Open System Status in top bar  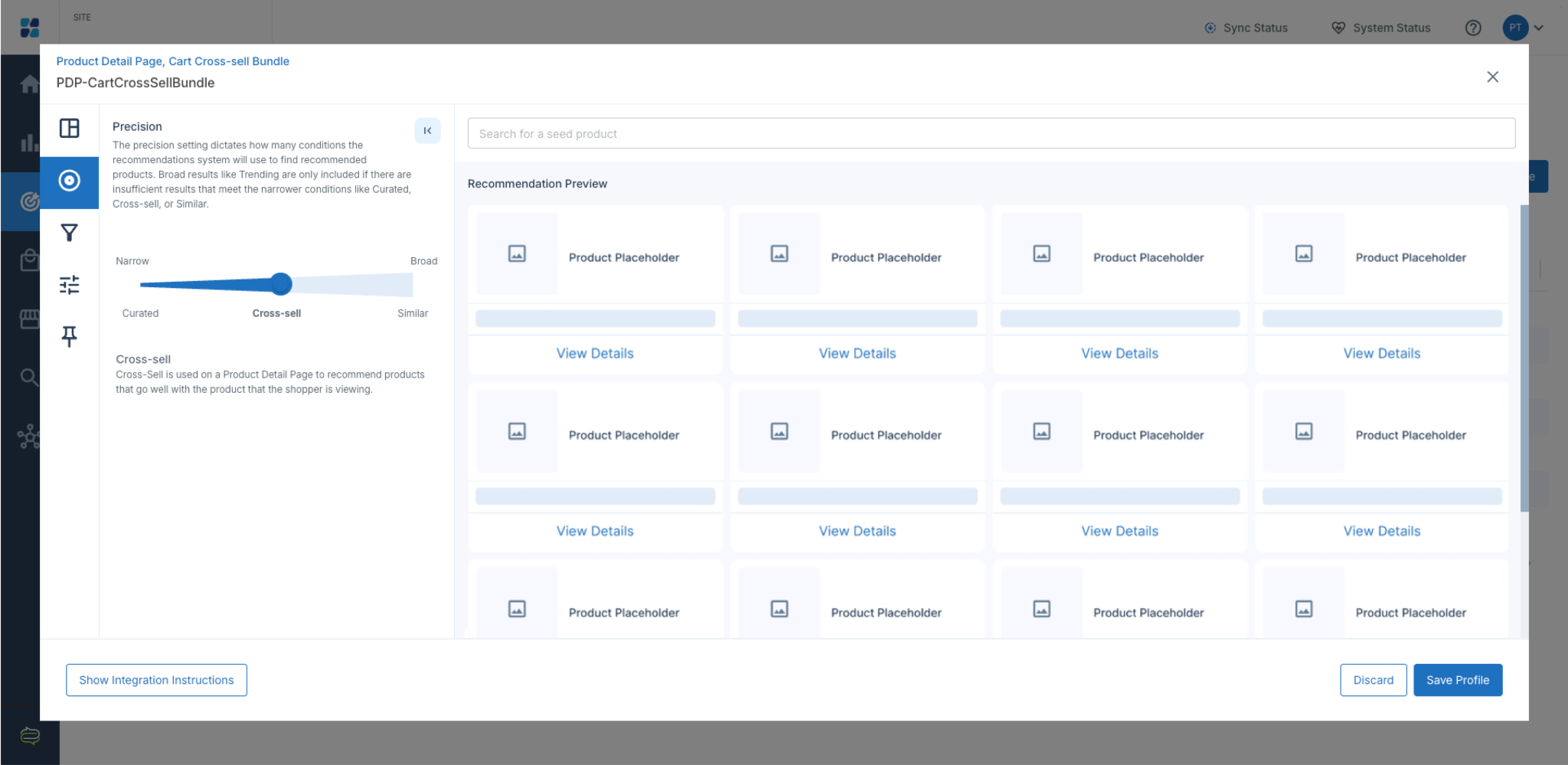pyautogui.click(x=1381, y=28)
